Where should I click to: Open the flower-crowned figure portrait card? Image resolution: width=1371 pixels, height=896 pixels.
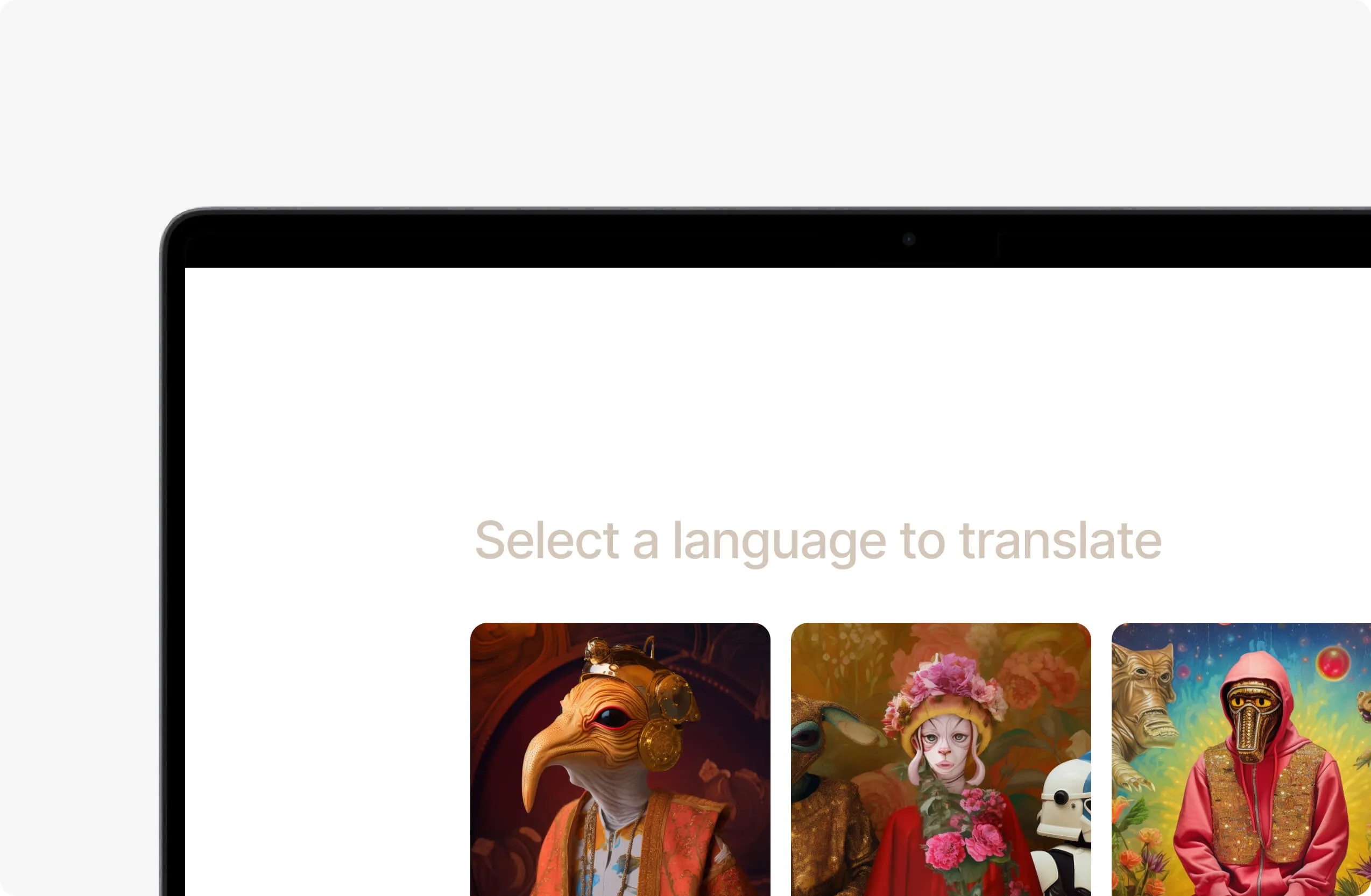tap(941, 759)
